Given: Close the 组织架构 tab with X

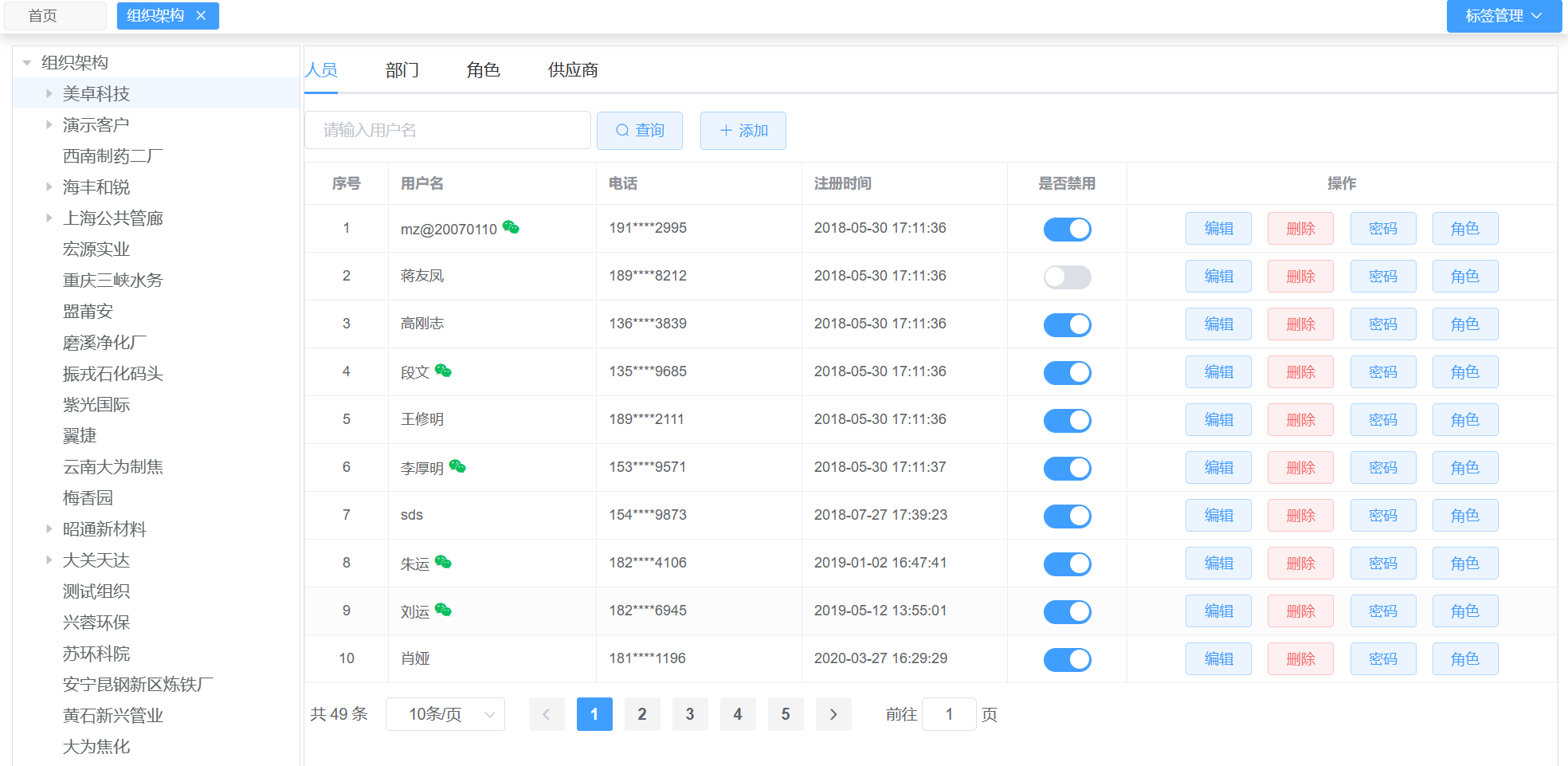Looking at the screenshot, I should click(x=201, y=16).
